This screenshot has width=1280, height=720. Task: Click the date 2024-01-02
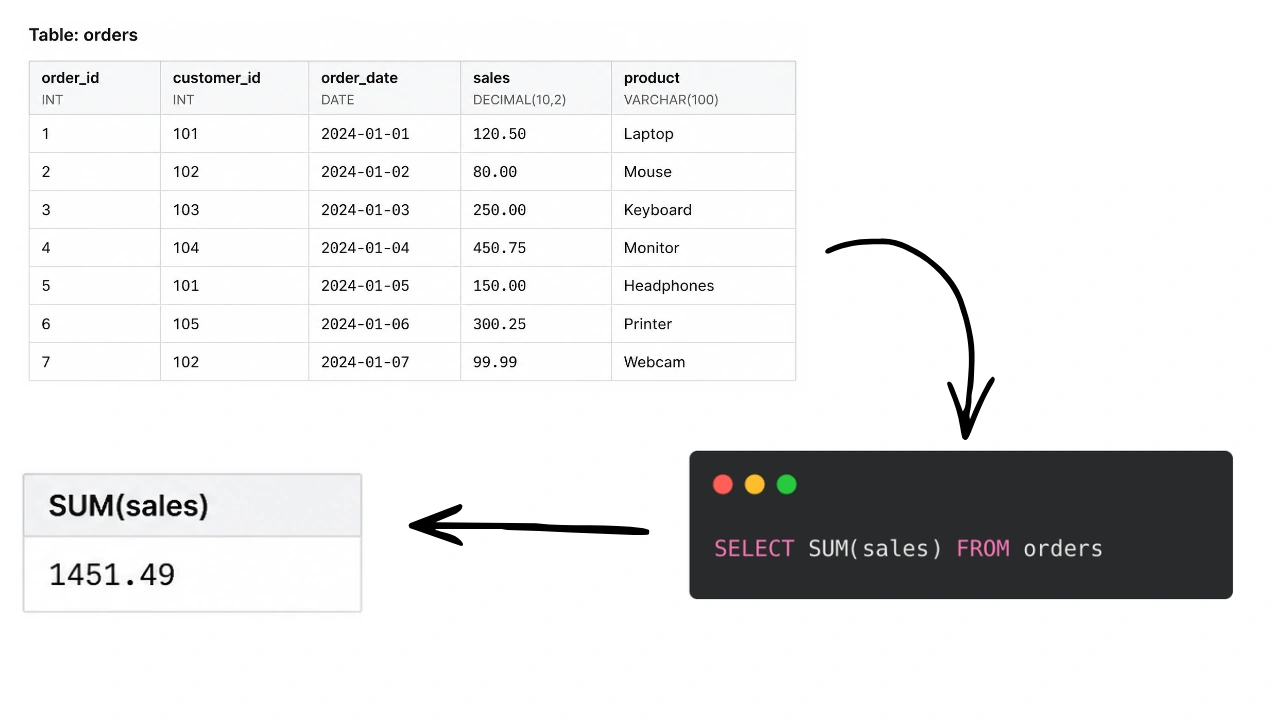pyautogui.click(x=365, y=172)
